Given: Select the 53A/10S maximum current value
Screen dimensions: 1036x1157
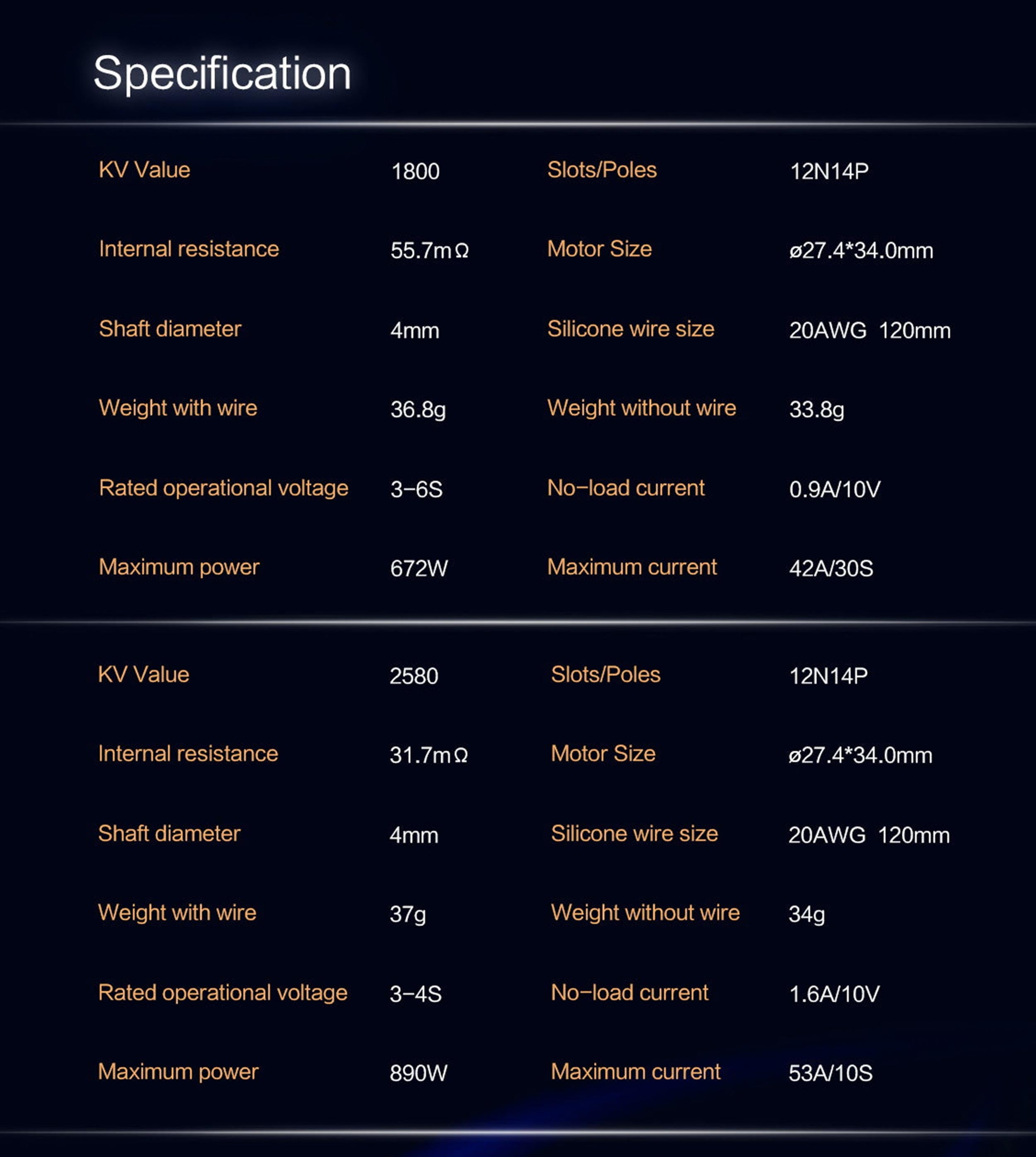Looking at the screenshot, I should pos(830,1073).
